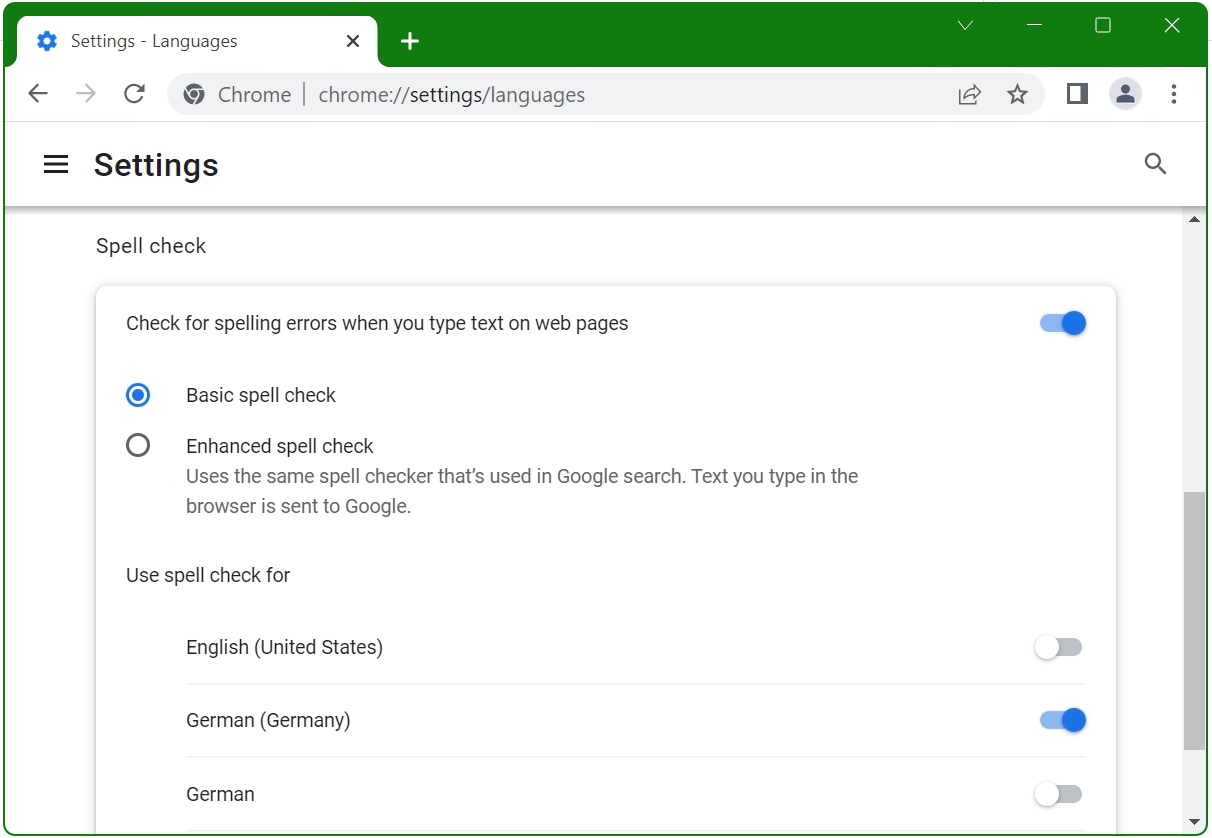Click the site information icon
Image resolution: width=1212 pixels, height=838 pixels.
pos(192,94)
